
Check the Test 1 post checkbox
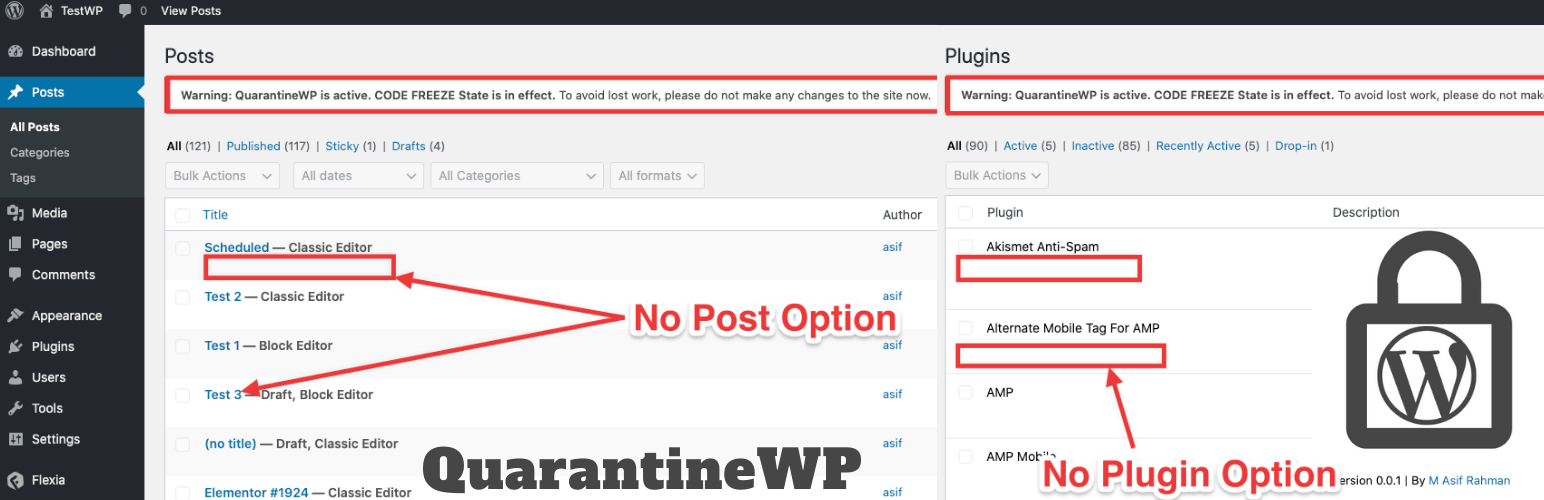(x=182, y=346)
